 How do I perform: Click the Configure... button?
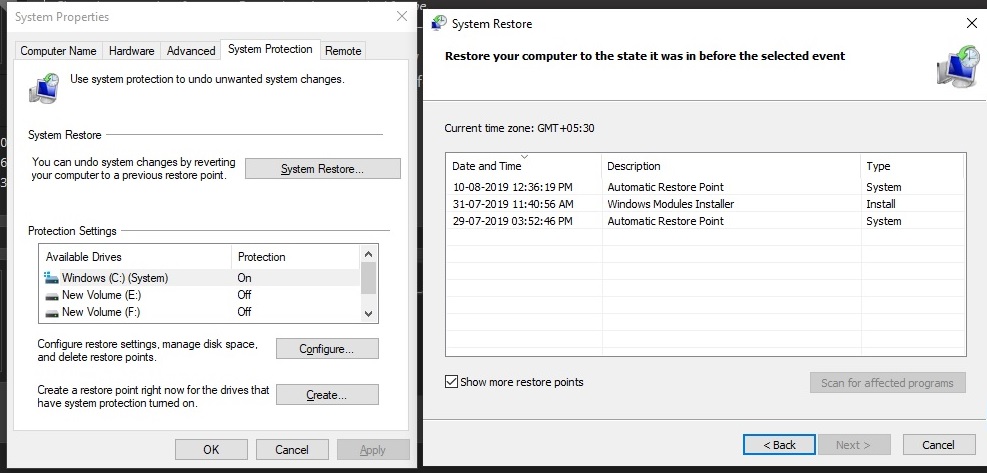click(327, 349)
